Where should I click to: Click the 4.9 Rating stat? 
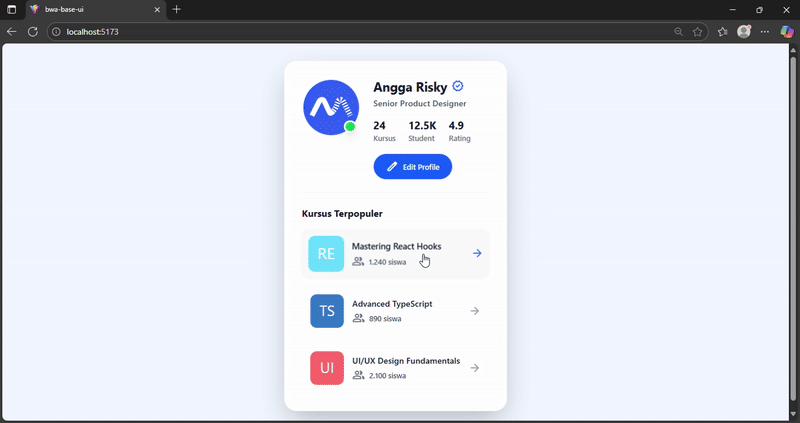[x=459, y=131]
